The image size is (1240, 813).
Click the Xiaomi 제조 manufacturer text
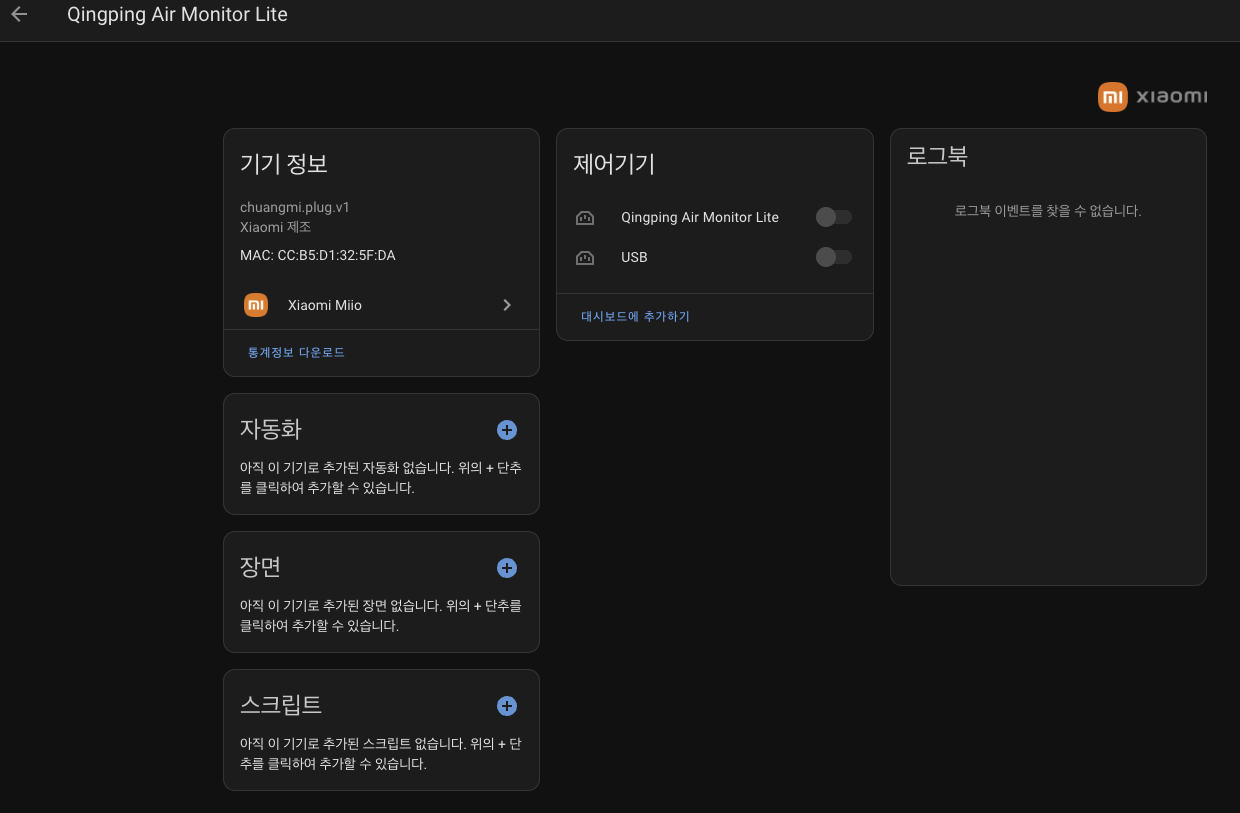point(276,227)
